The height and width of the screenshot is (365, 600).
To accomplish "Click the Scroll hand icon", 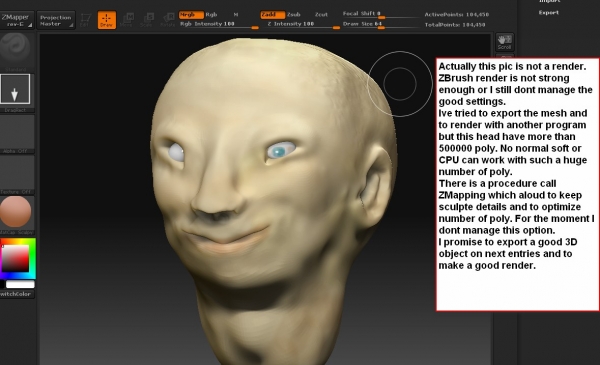I will pyautogui.click(x=504, y=42).
